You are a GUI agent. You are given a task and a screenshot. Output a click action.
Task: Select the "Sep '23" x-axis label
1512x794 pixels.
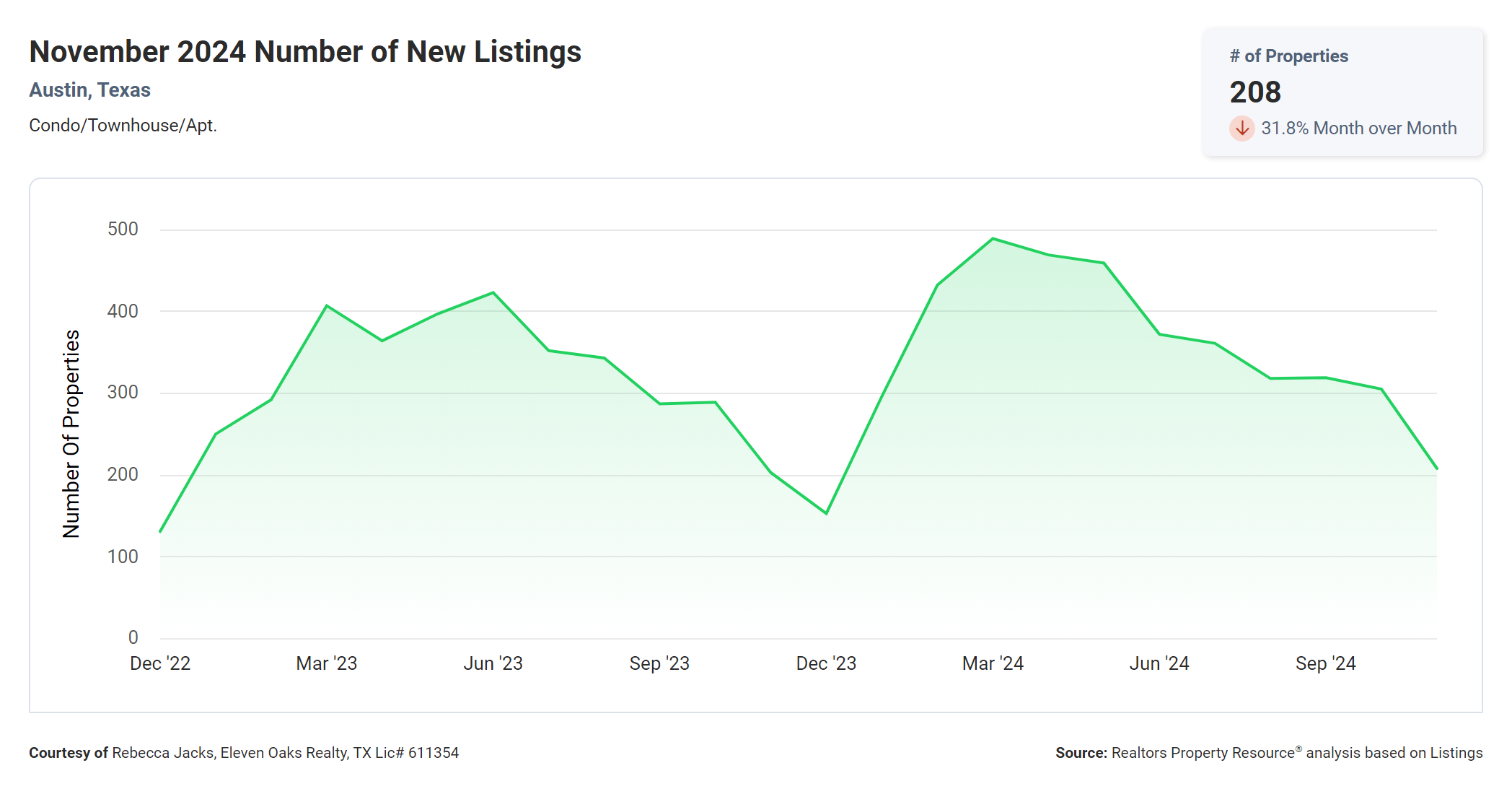(659, 663)
